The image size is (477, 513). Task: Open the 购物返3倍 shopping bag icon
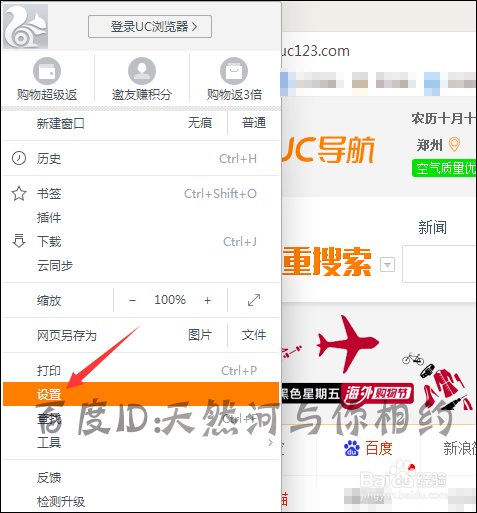(x=234, y=71)
